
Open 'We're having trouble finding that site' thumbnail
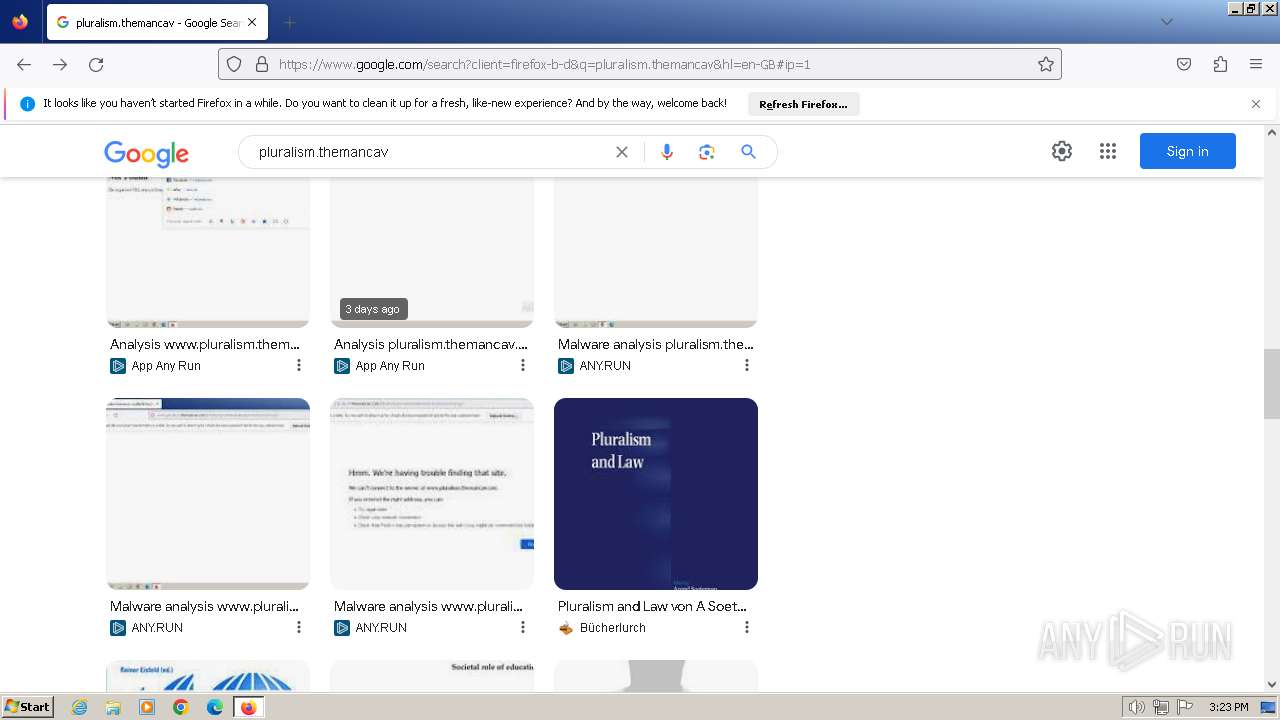(432, 494)
